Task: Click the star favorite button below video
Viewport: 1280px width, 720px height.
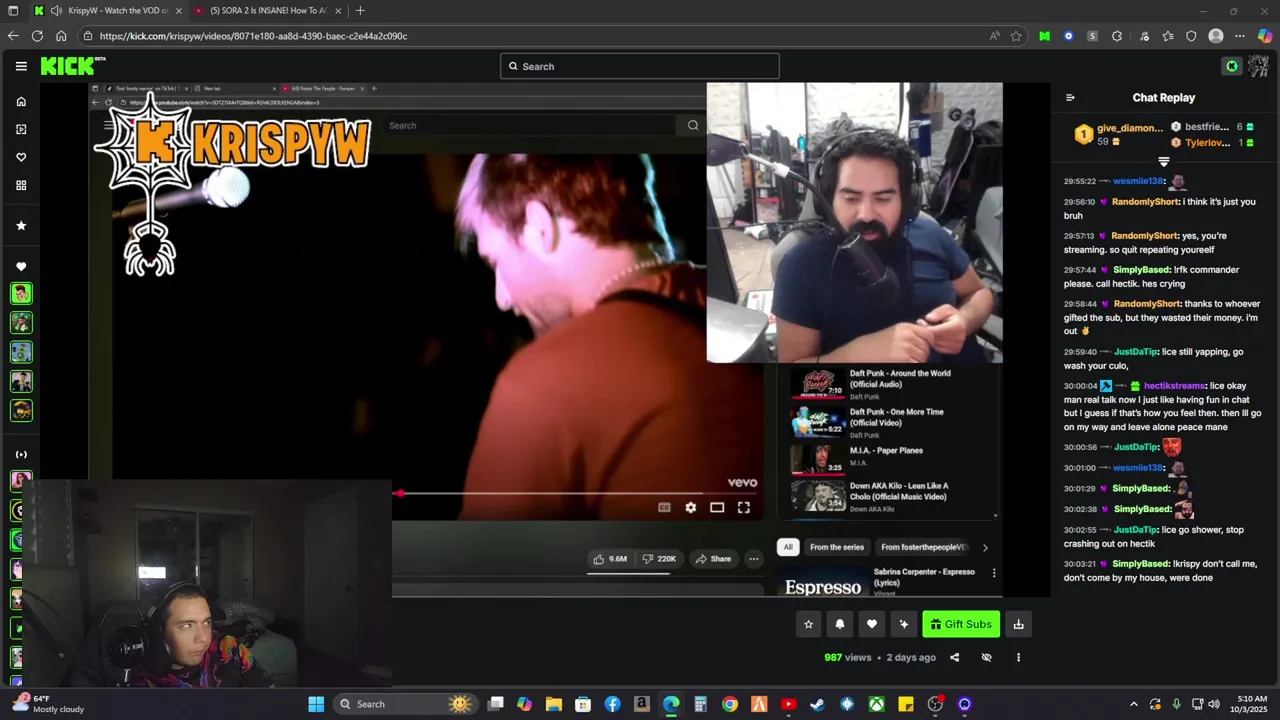Action: (x=808, y=624)
